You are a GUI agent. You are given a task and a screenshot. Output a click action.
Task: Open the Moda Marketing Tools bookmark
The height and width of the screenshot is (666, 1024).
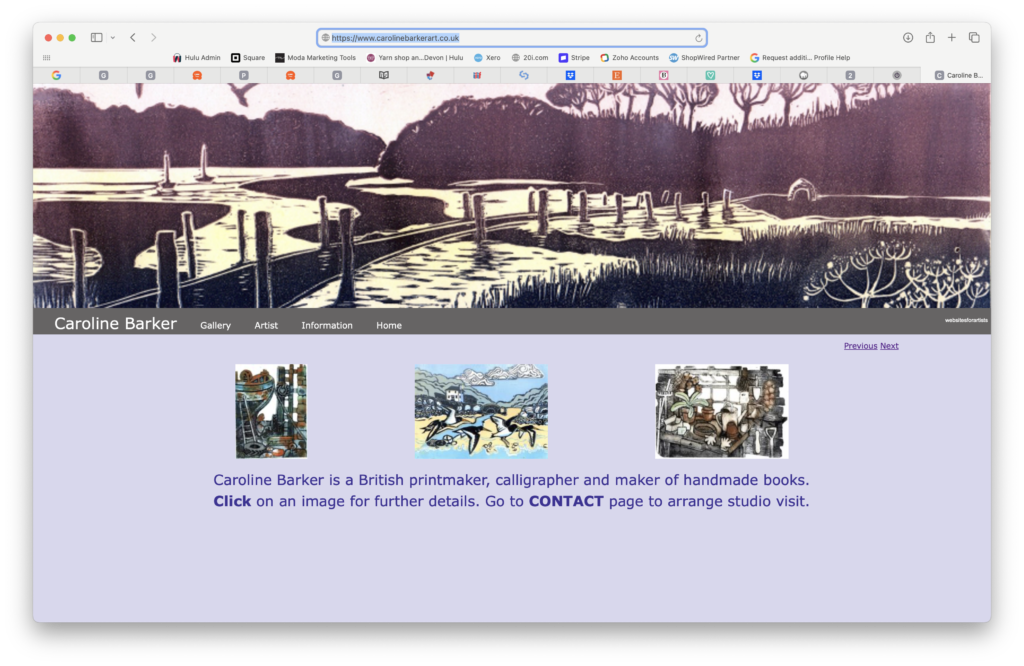[x=315, y=57]
